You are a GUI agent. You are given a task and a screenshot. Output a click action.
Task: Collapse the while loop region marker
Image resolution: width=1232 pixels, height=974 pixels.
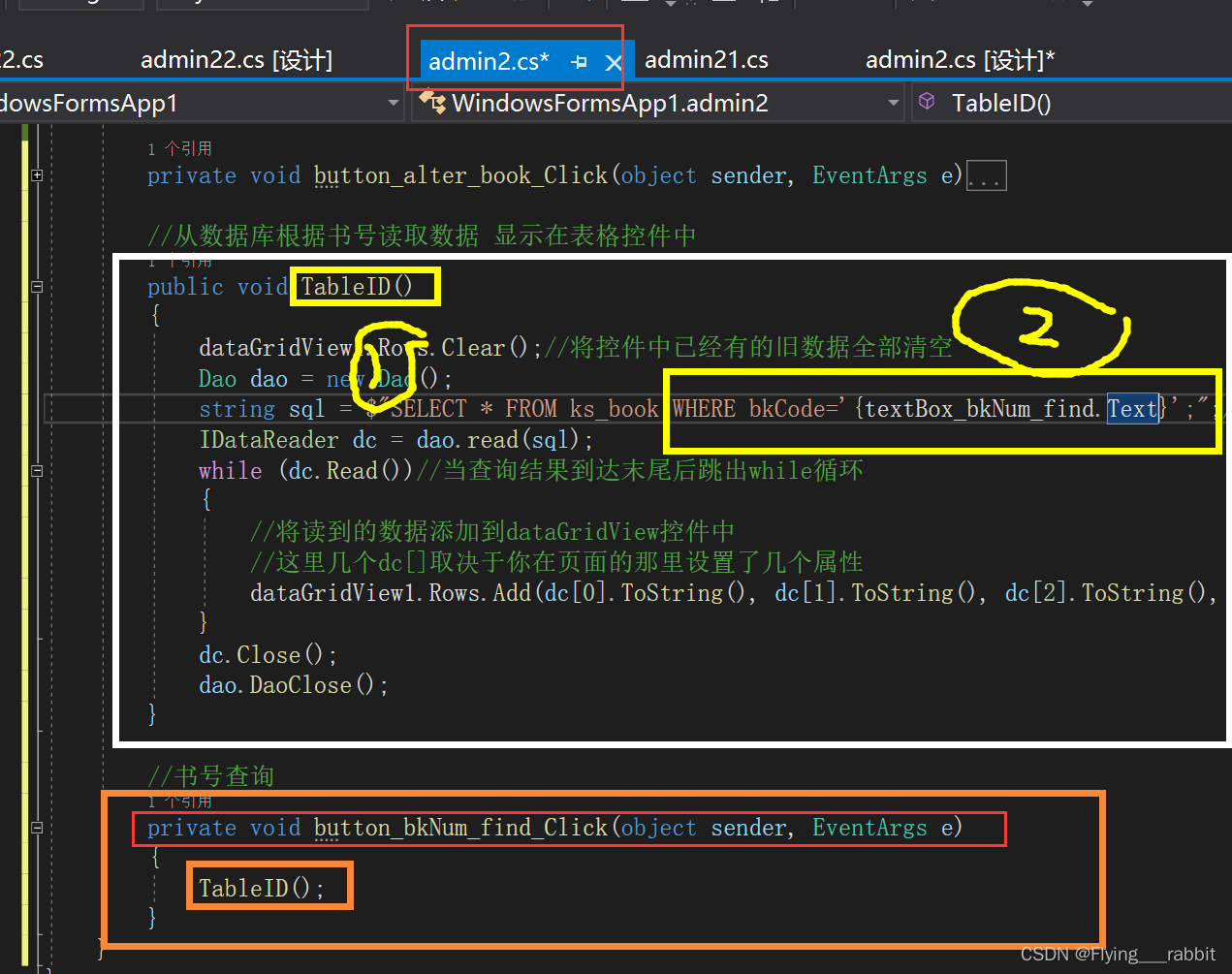37,471
